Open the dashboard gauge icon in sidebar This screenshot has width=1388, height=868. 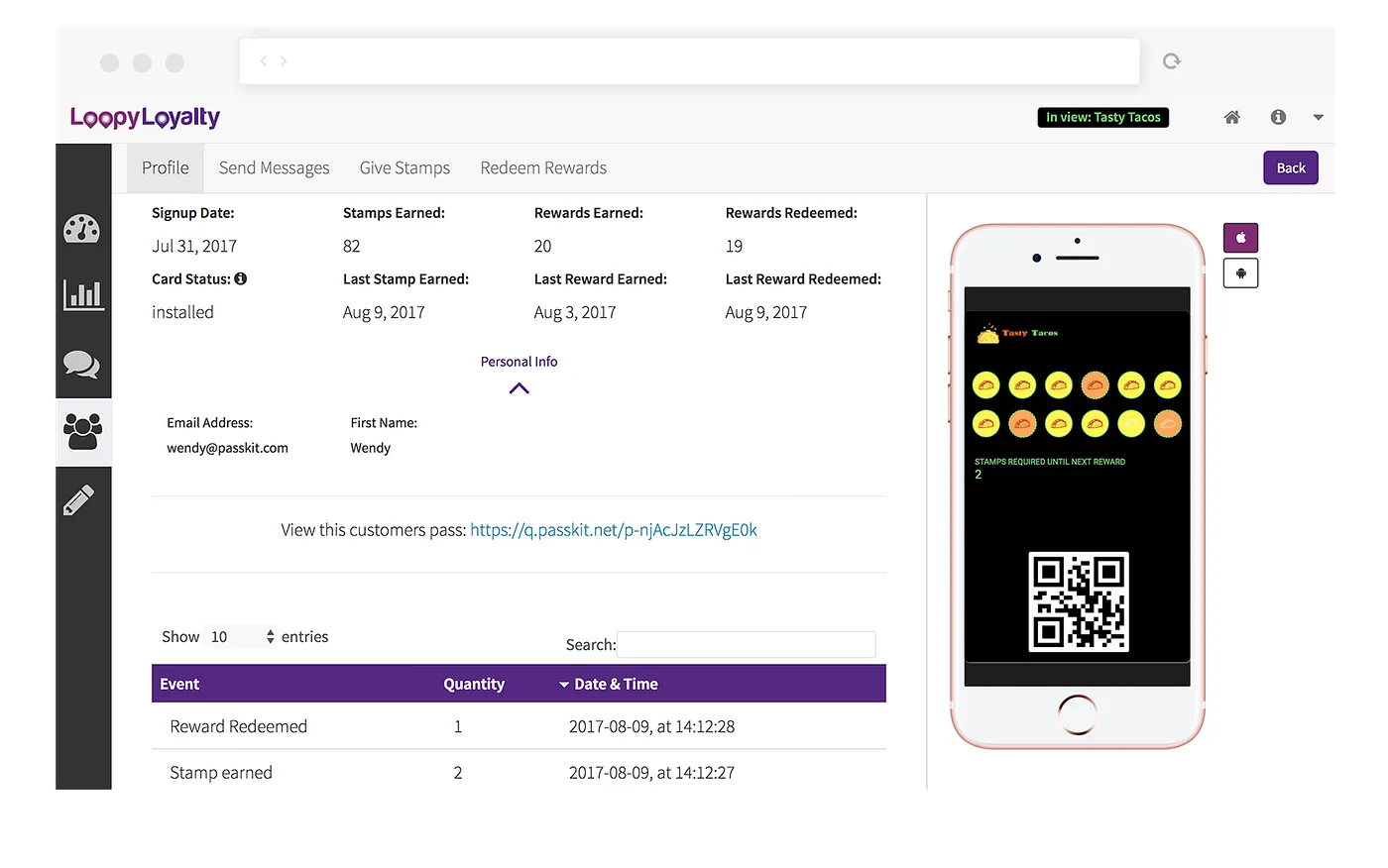click(x=82, y=230)
